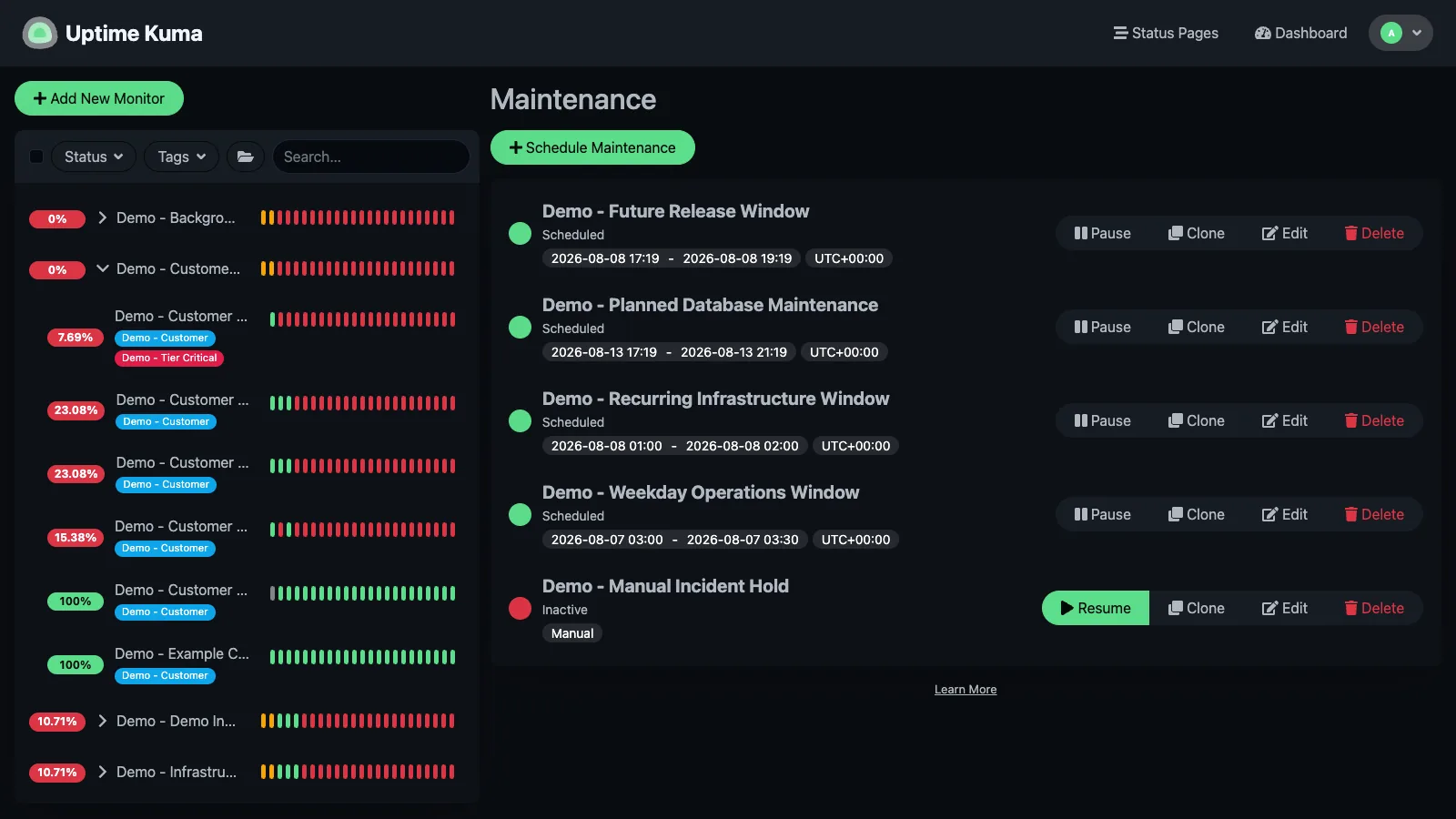This screenshot has height=819, width=1456.
Task: Clone Manual Incident Hold maintenance
Action: (1196, 608)
